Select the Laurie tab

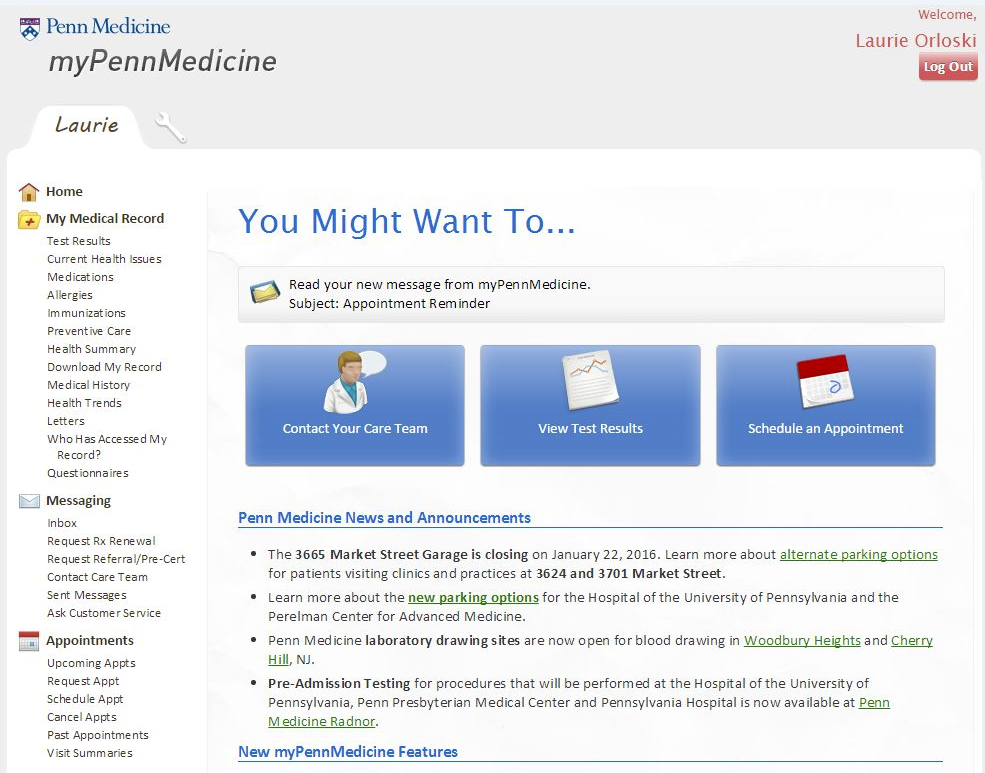pos(86,125)
